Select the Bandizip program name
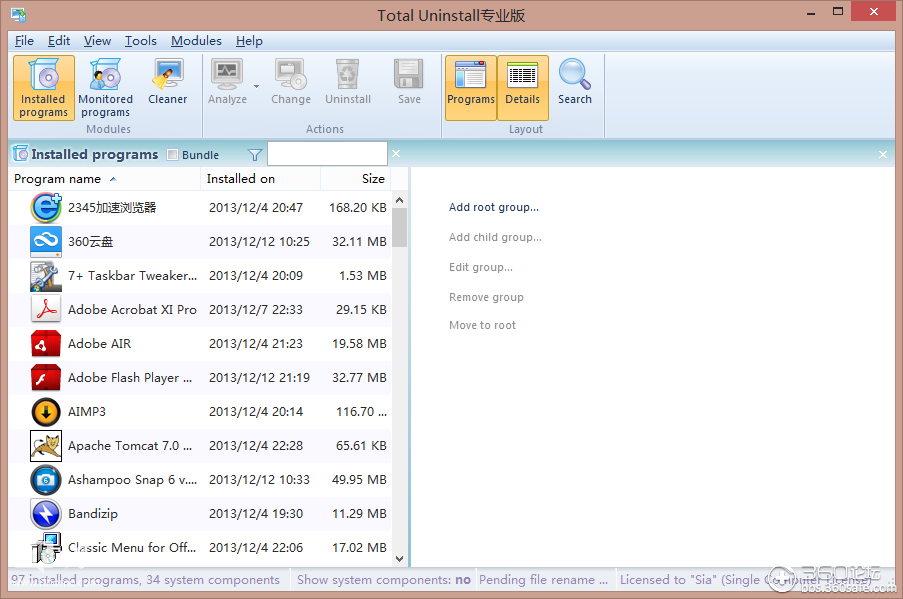The width and height of the screenshot is (903, 599). click(x=93, y=514)
